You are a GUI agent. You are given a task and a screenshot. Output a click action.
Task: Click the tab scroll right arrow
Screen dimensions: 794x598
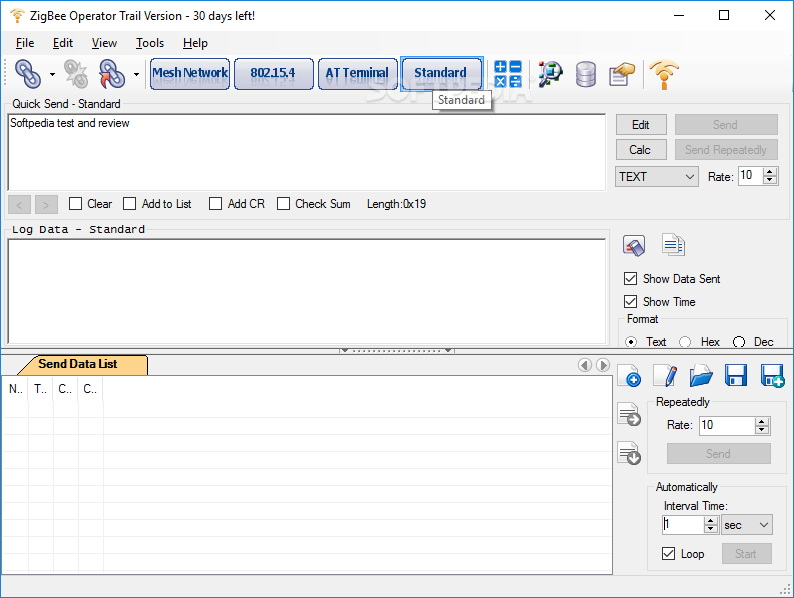(603, 365)
